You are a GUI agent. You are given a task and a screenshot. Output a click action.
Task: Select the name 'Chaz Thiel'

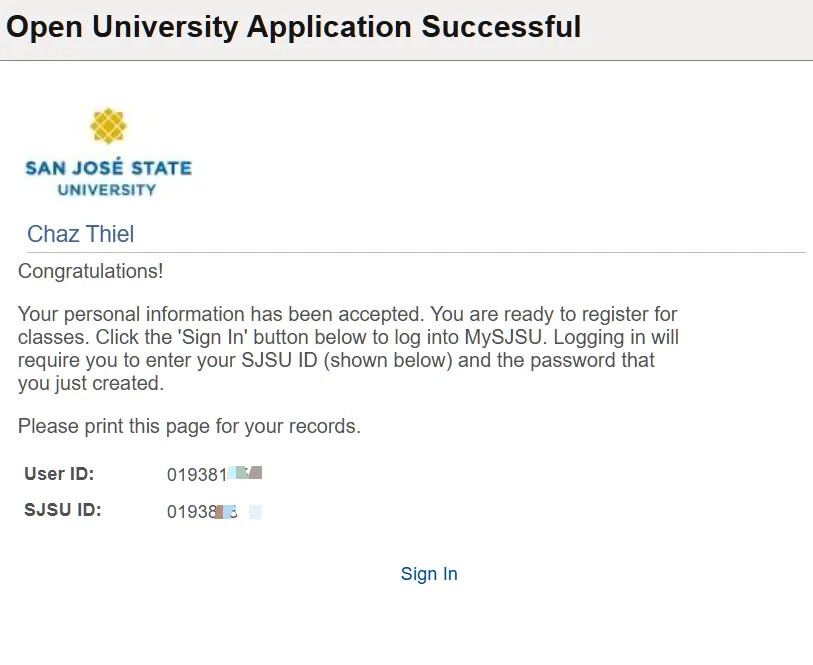click(x=80, y=234)
